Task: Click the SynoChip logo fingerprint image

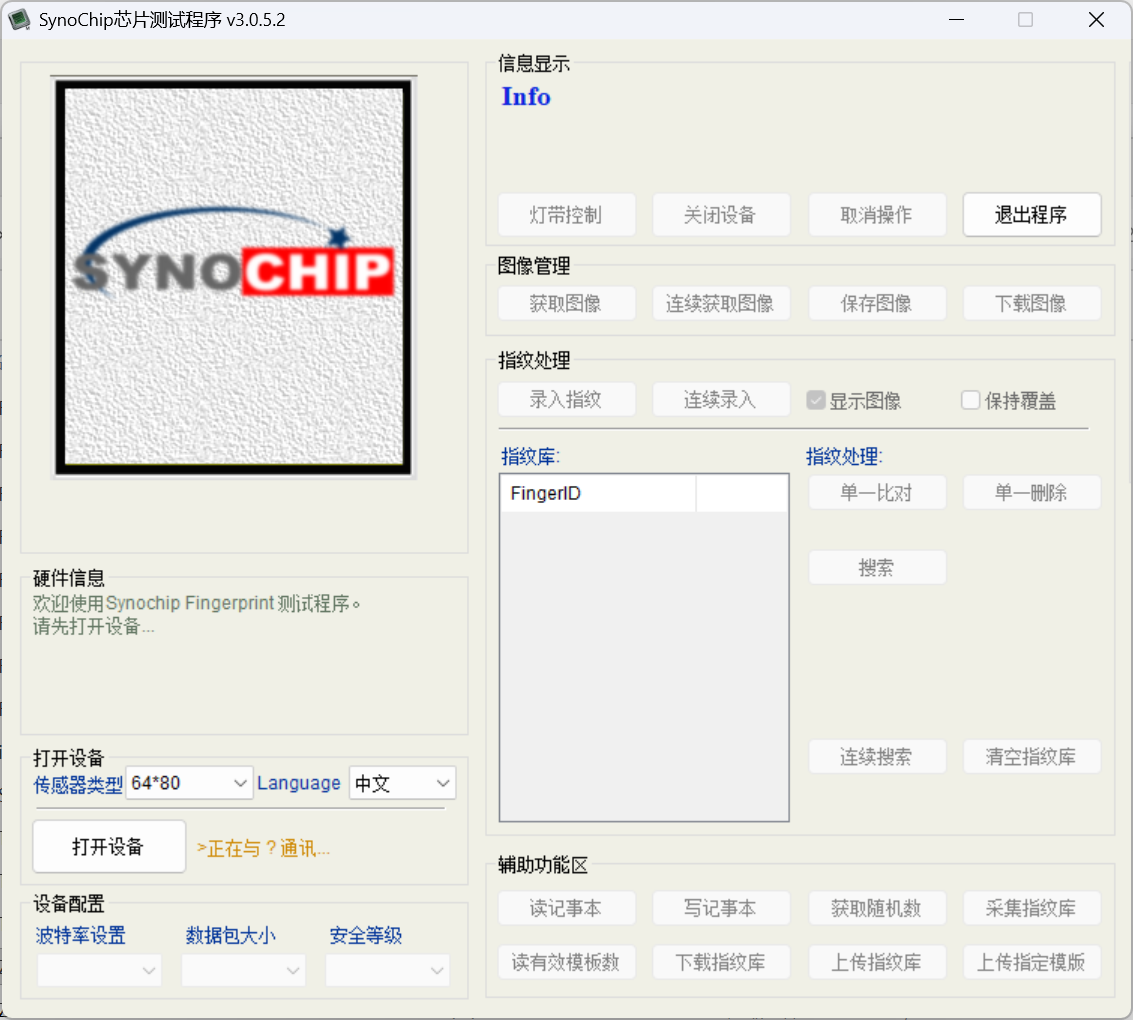Action: [x=233, y=277]
